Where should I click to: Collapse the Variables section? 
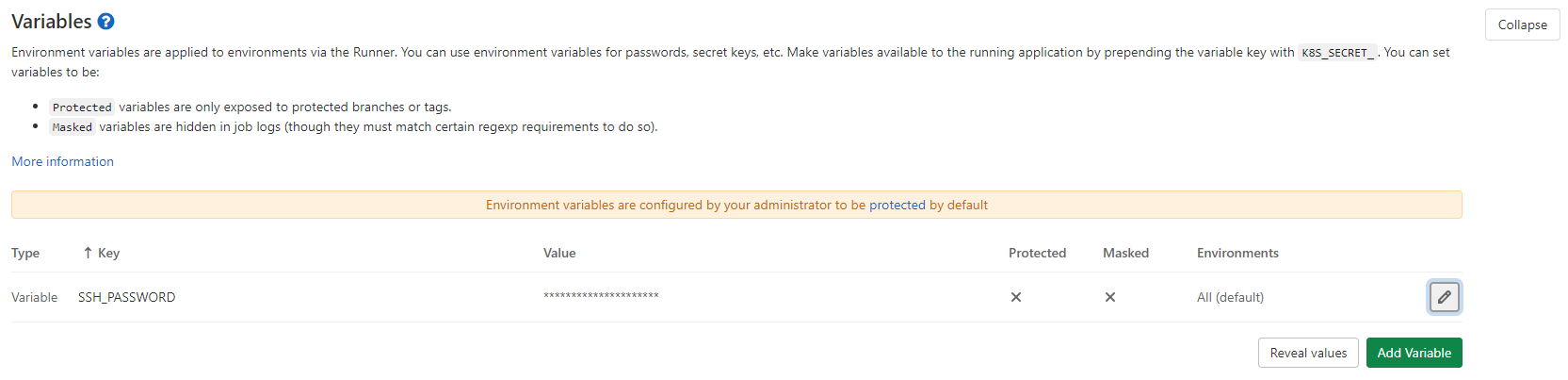click(1522, 25)
